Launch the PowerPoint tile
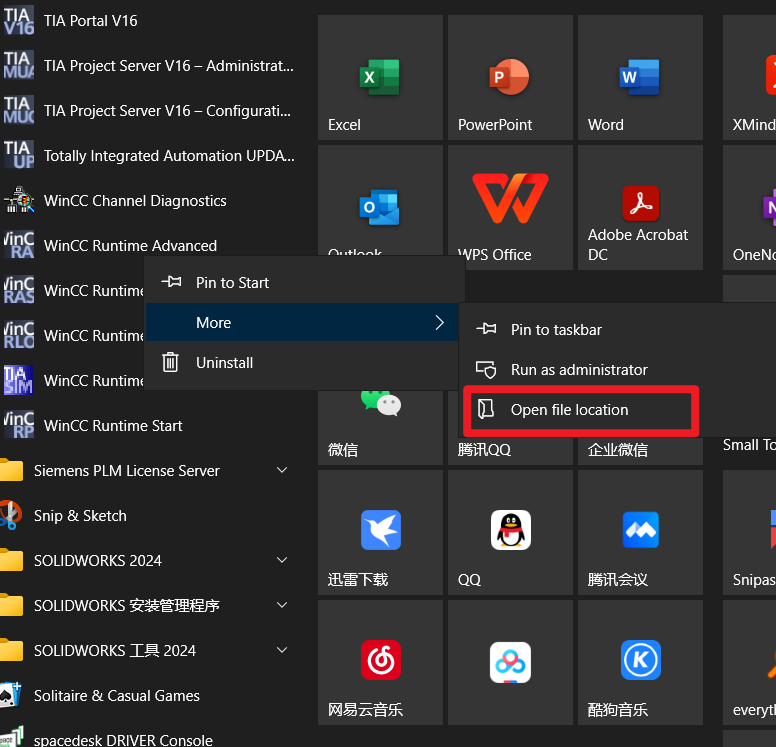 coord(510,78)
